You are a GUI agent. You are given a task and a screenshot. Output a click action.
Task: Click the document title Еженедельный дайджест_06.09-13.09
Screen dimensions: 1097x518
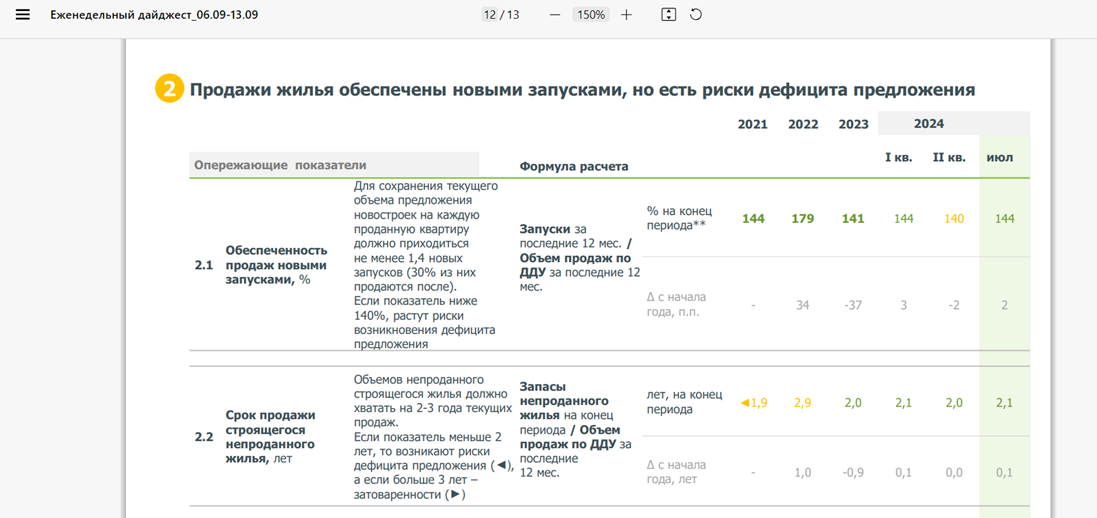pyautogui.click(x=154, y=15)
